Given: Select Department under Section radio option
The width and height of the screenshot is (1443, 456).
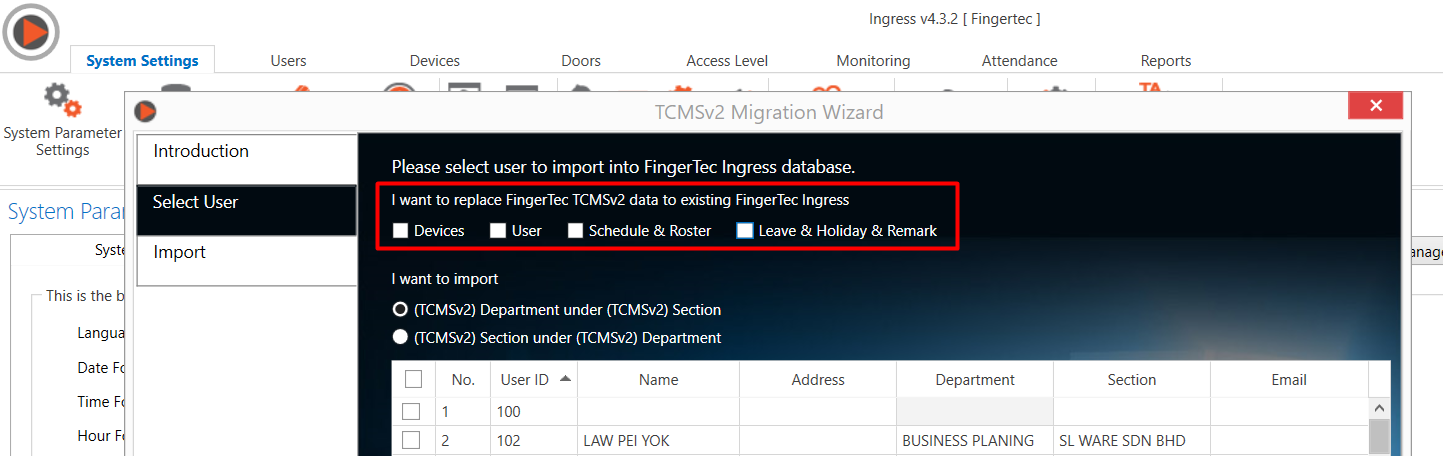Looking at the screenshot, I should click(x=400, y=310).
